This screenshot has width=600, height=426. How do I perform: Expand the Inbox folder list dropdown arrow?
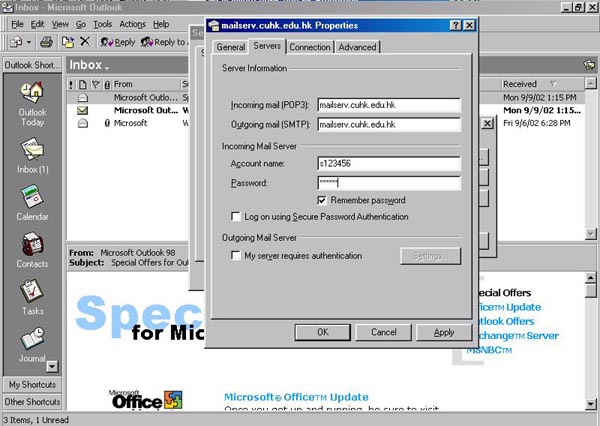[x=107, y=68]
